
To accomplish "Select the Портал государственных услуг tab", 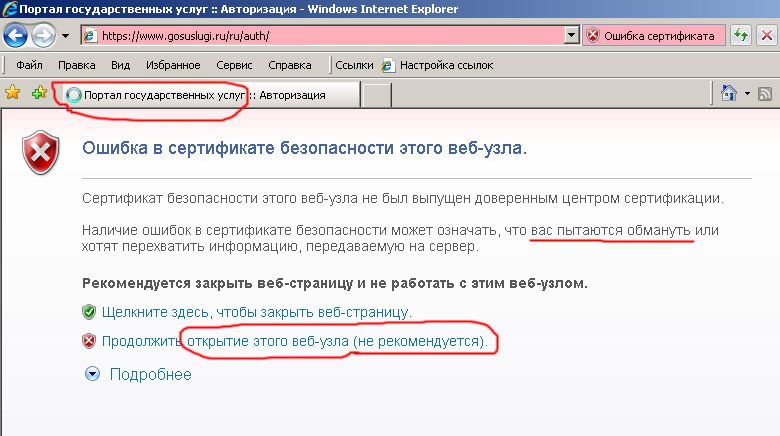I will (x=206, y=95).
